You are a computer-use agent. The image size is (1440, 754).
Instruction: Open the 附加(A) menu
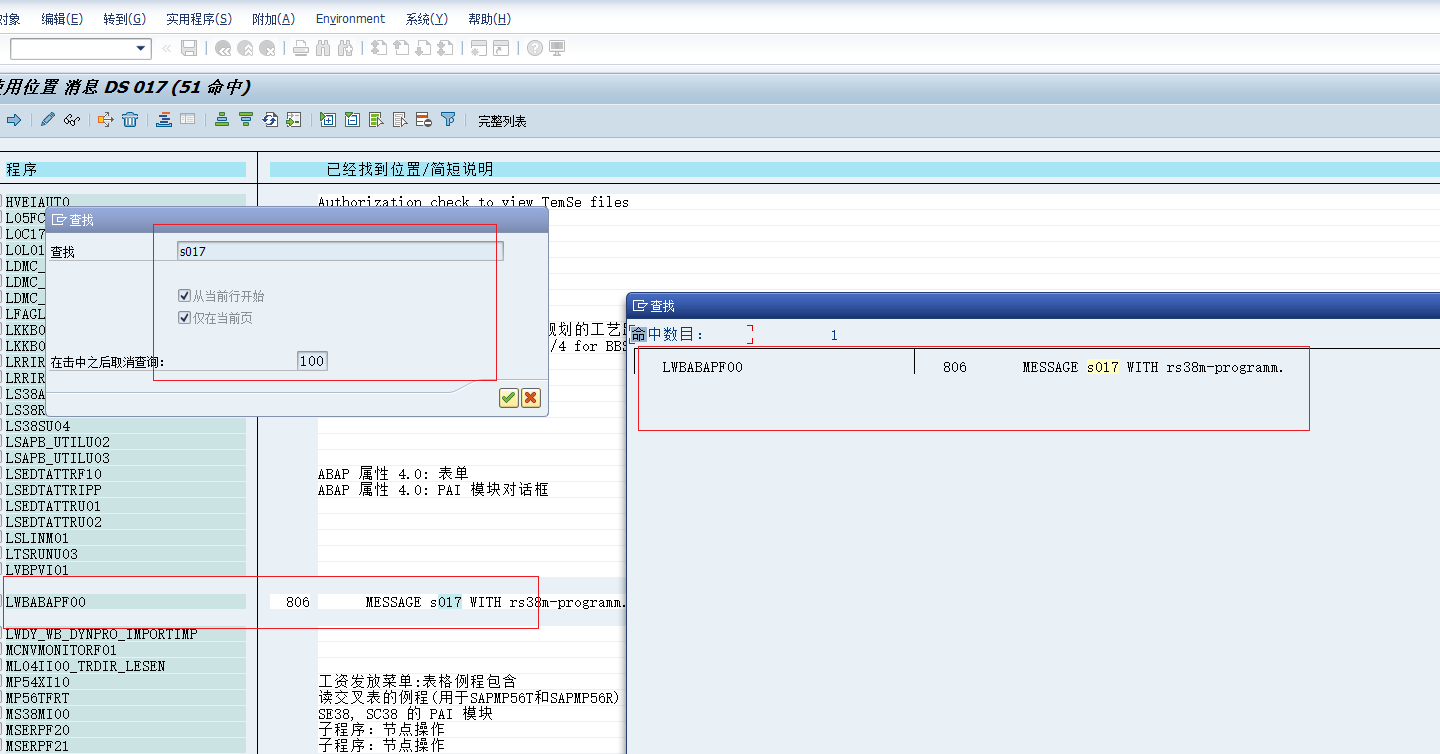click(x=273, y=19)
